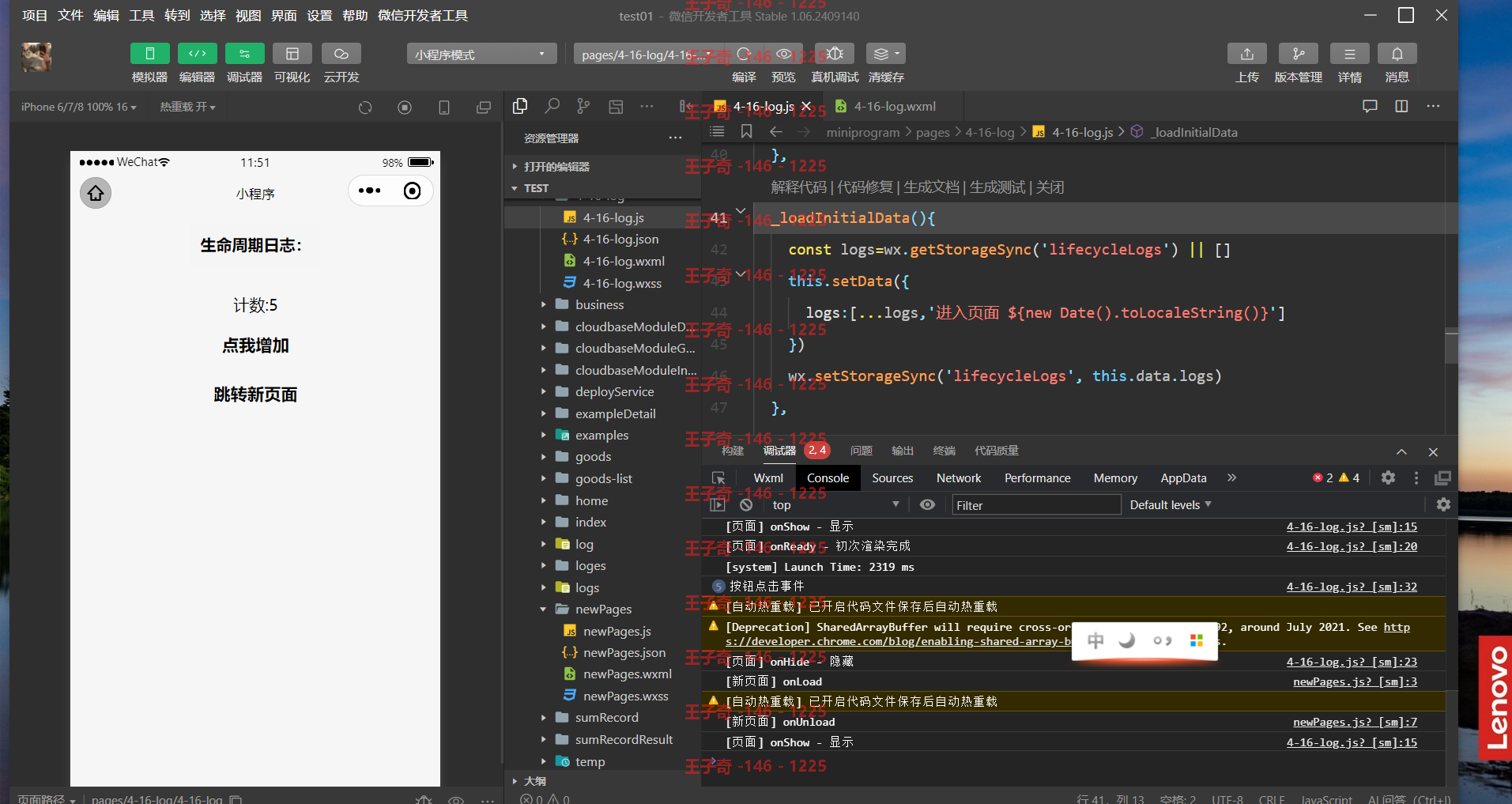Open the 可视化 visual editor
This screenshot has height=804, width=1512.
click(x=292, y=54)
